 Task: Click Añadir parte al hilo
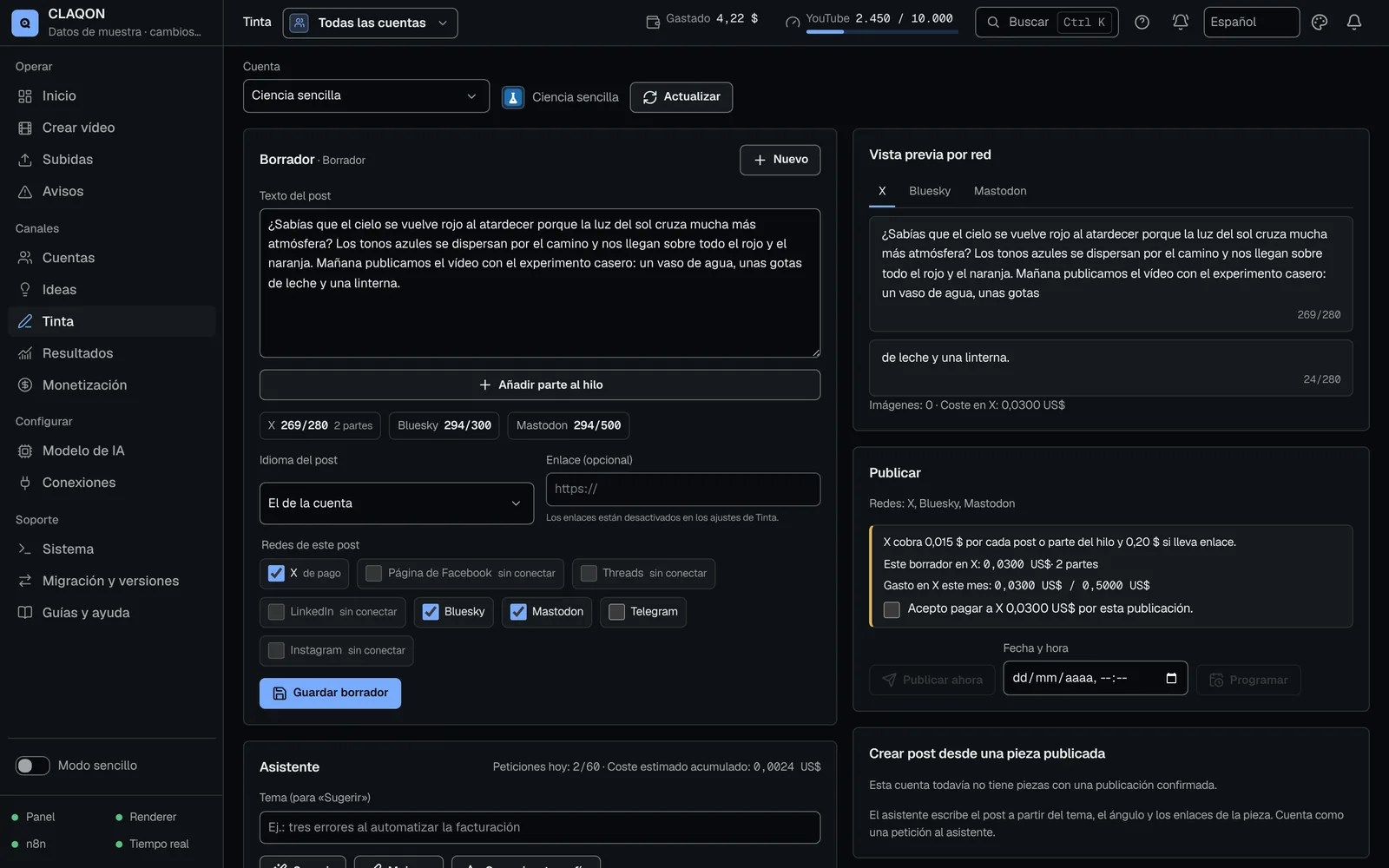[540, 385]
